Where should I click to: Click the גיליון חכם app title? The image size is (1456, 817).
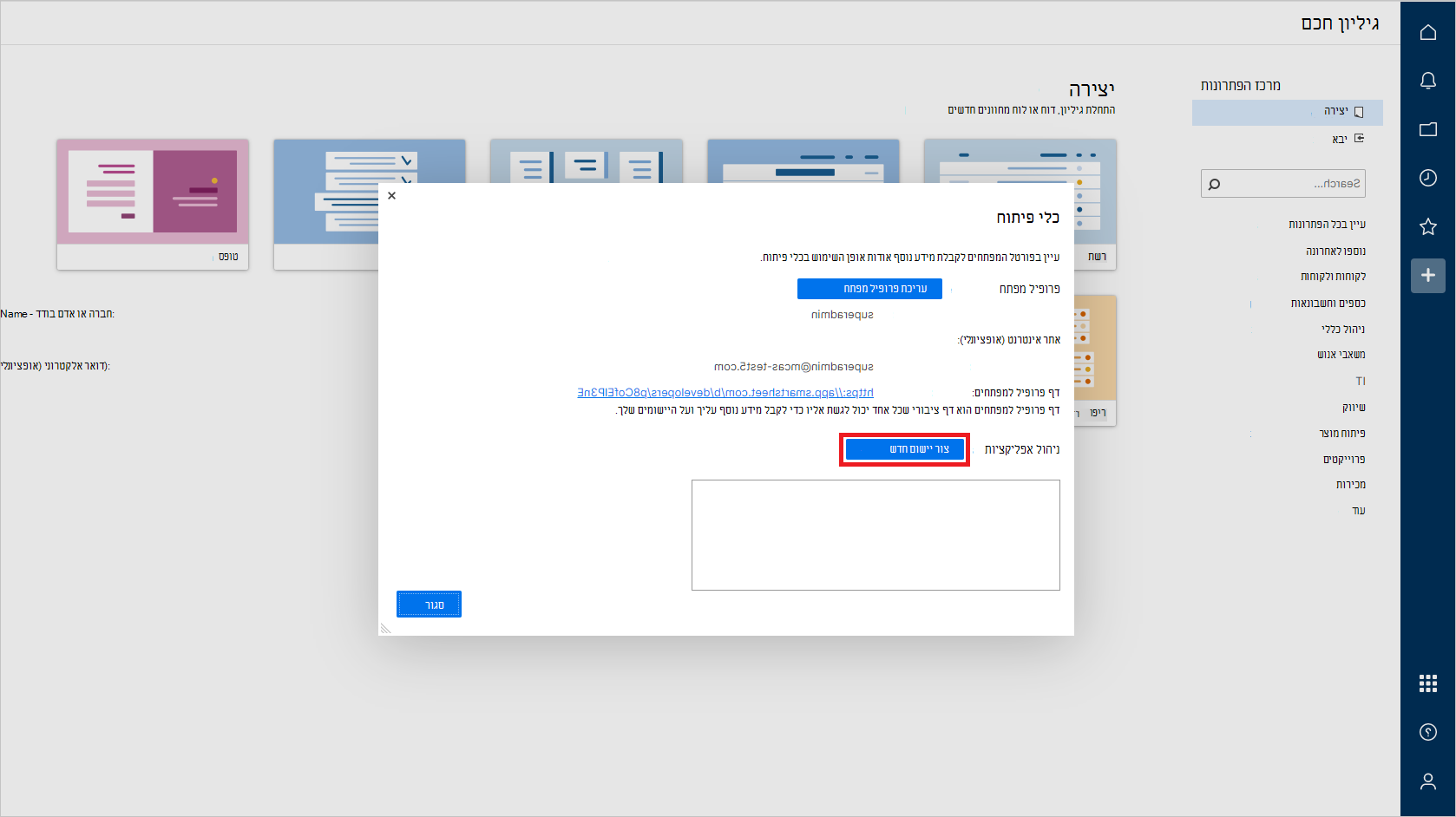point(1340,23)
